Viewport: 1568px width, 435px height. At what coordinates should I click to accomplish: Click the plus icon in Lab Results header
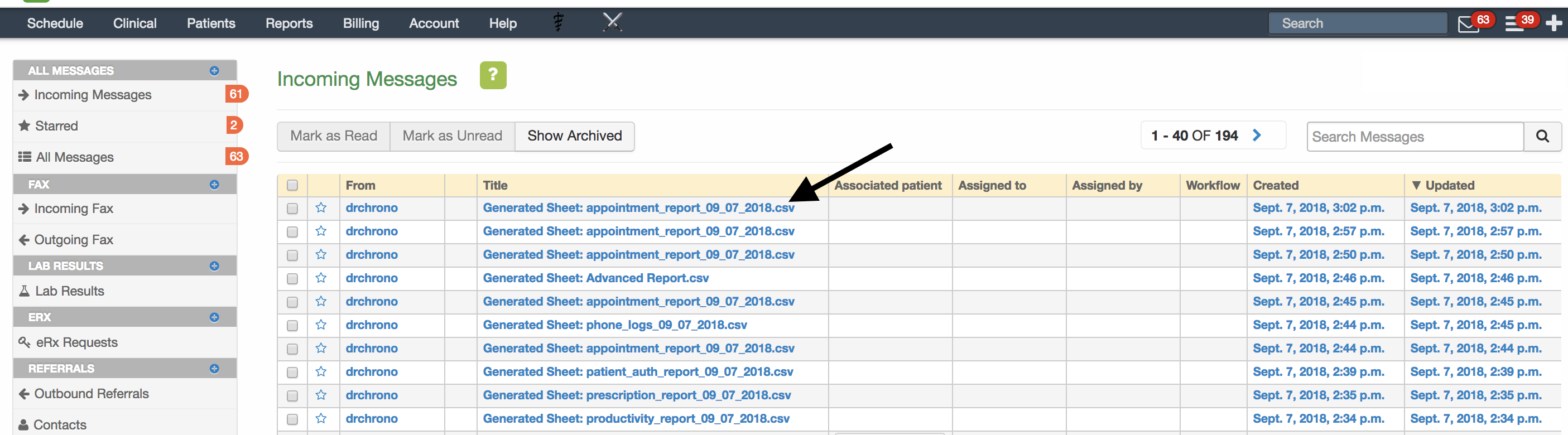click(214, 266)
